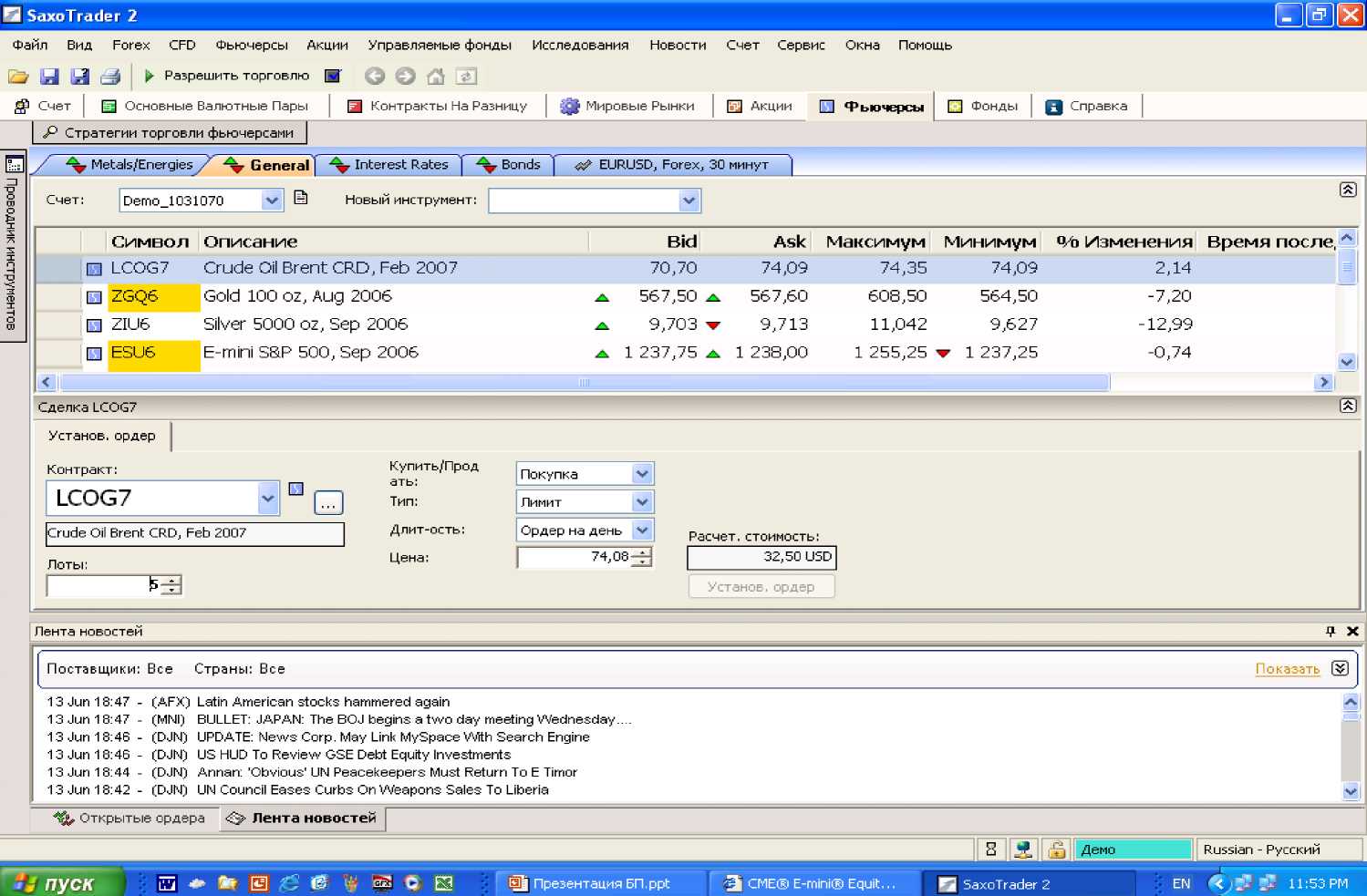Click the row icon for ZGQ6 Gold
This screenshot has width=1367, height=896.
[94, 297]
